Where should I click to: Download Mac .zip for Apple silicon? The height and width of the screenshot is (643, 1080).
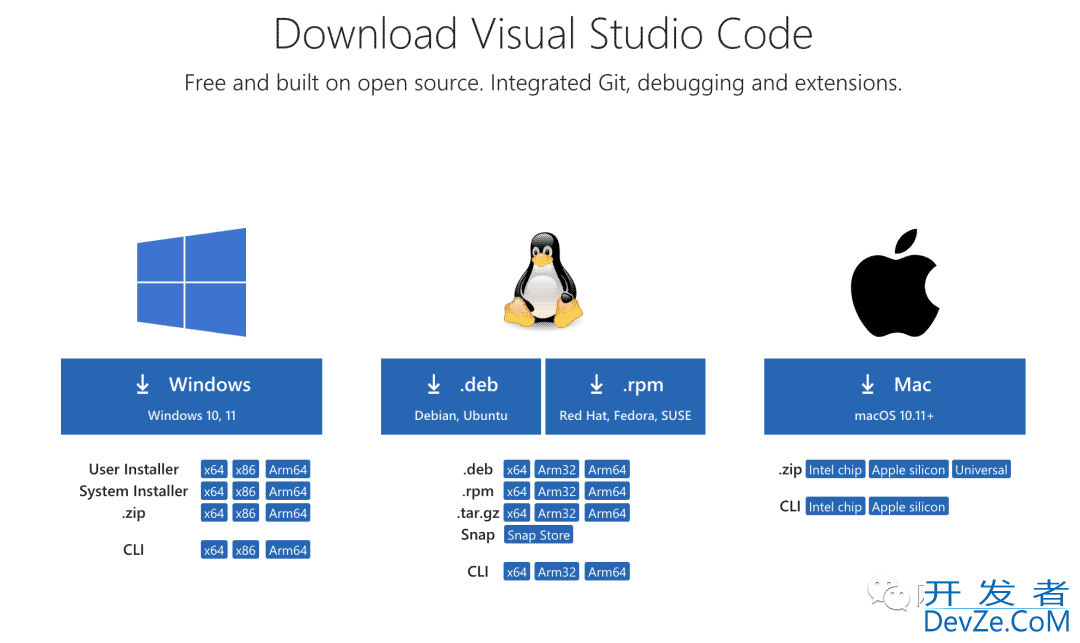point(908,470)
